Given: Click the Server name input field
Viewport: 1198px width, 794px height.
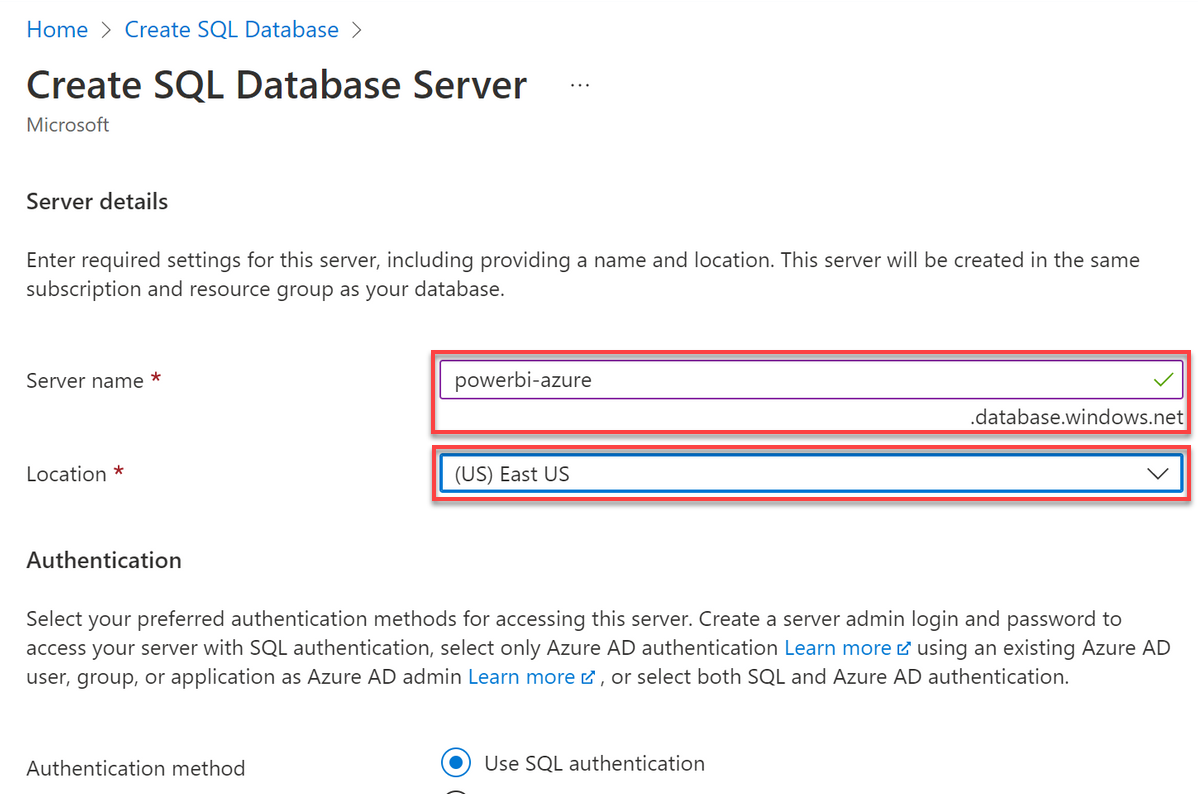Looking at the screenshot, I should click(811, 380).
